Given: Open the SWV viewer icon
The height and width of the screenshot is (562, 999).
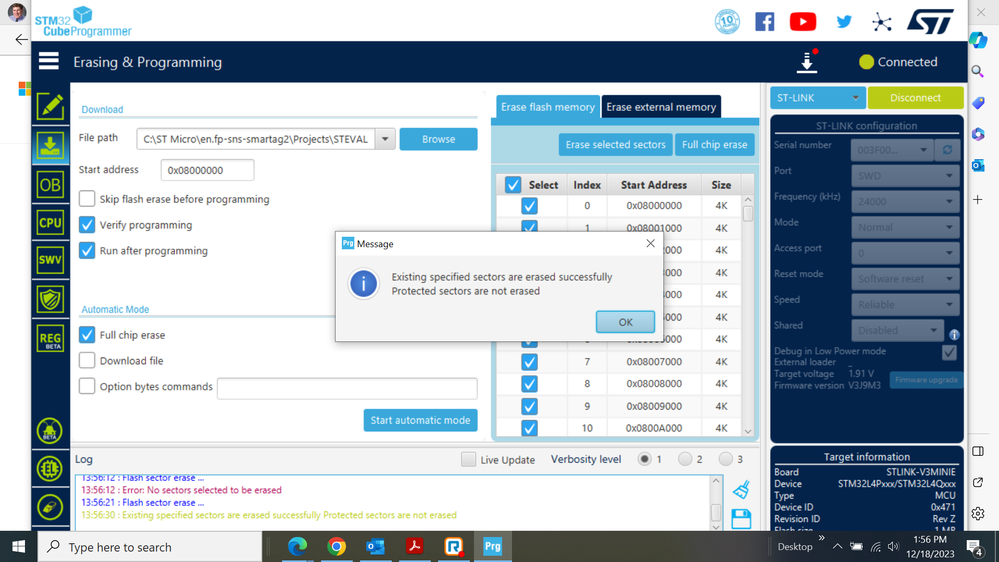Looking at the screenshot, I should (x=50, y=260).
